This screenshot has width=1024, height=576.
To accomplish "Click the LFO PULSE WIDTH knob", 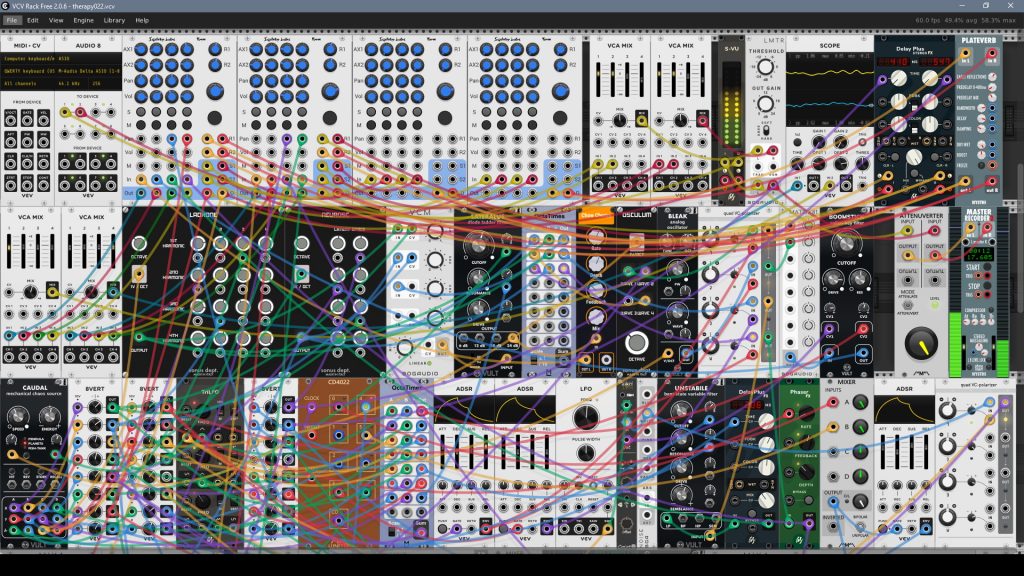I will tap(586, 453).
